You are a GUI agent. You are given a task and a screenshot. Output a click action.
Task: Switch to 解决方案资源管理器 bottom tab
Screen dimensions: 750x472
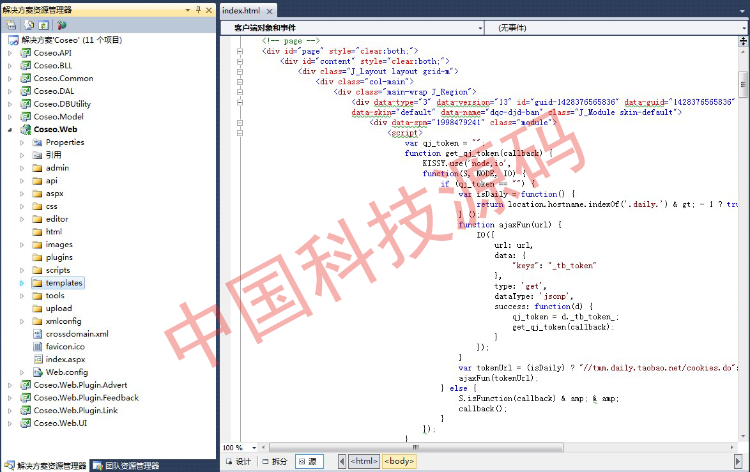(45, 465)
